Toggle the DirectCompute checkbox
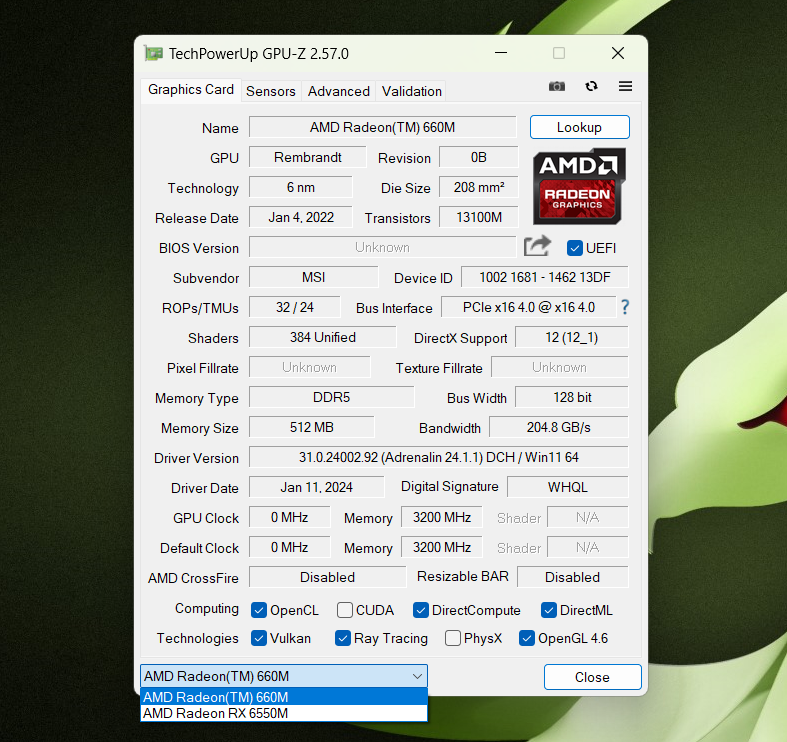The height and width of the screenshot is (742, 787). coord(421,610)
